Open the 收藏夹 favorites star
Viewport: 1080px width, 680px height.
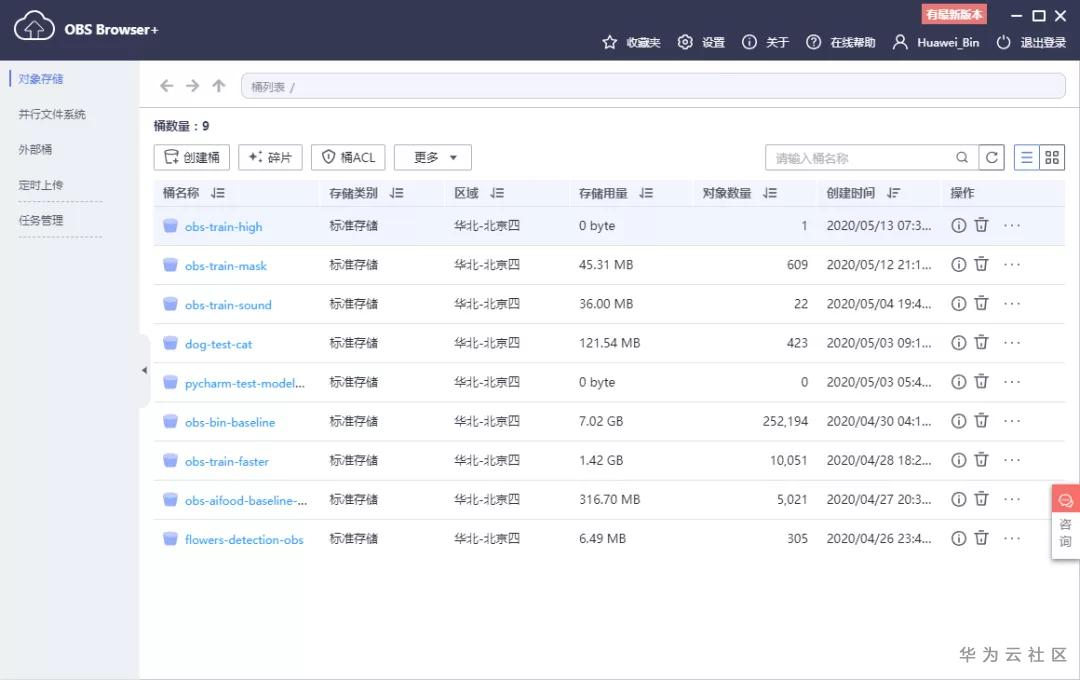coord(631,43)
